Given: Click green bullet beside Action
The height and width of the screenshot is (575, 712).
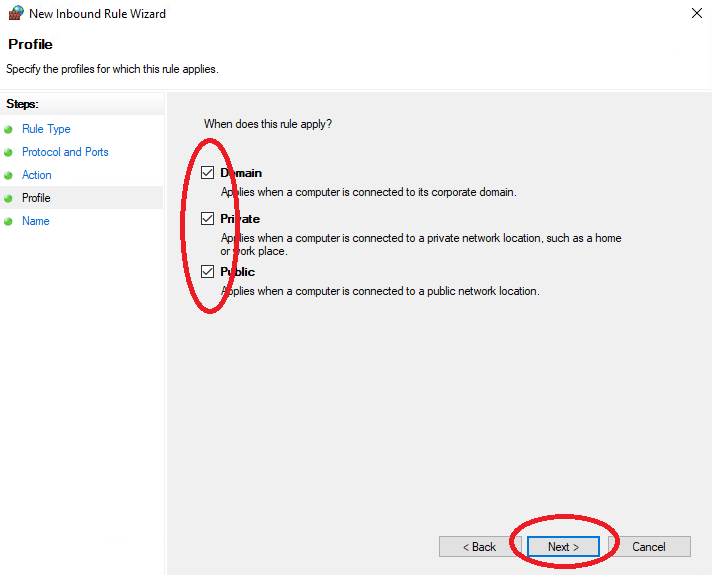Looking at the screenshot, I should (8, 175).
